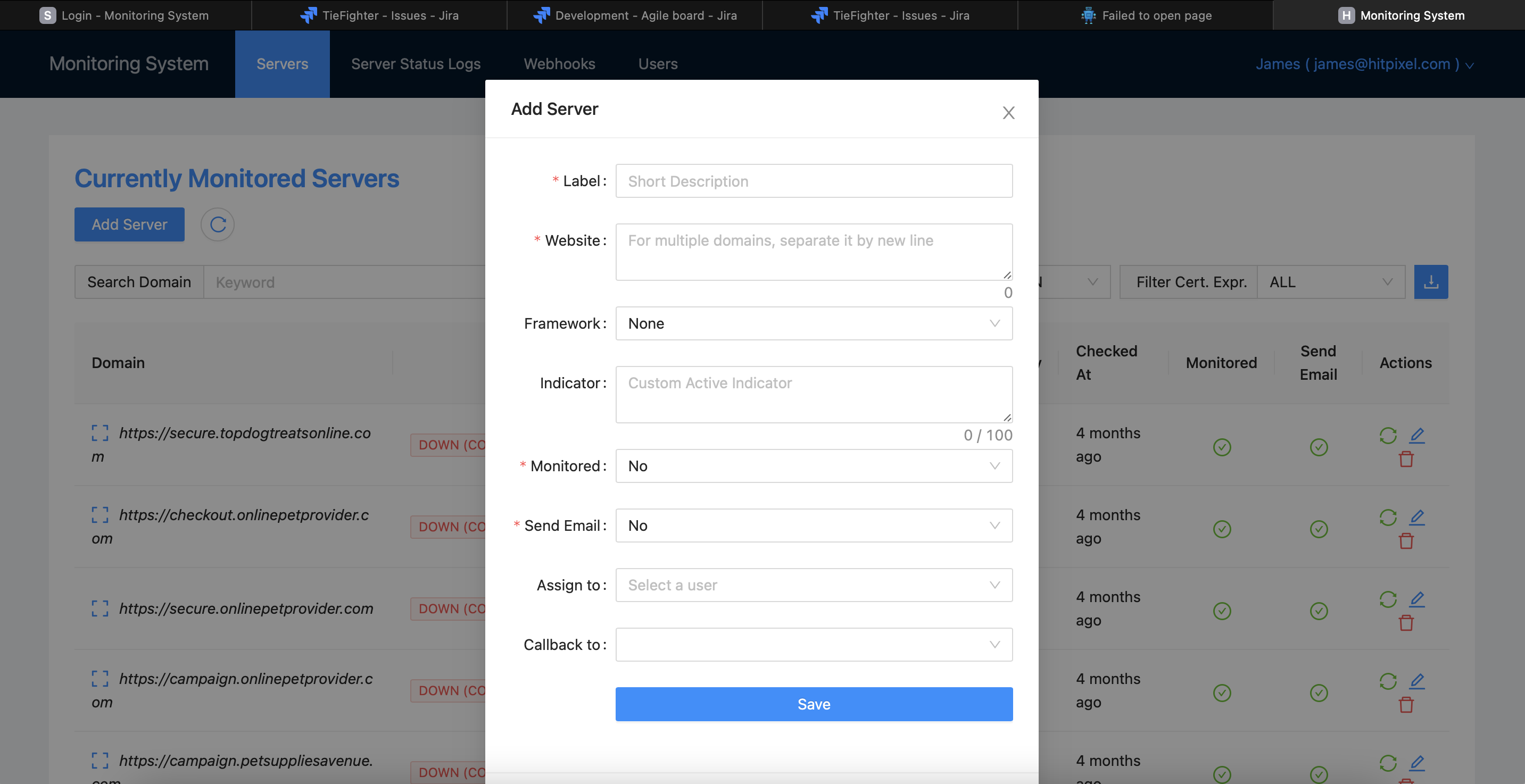Switch to the Webhooks tab
1525x784 pixels.
click(x=559, y=64)
